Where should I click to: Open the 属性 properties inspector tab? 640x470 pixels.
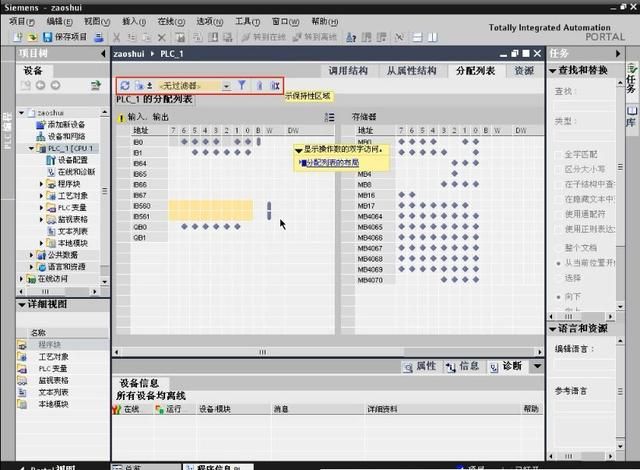(420, 366)
